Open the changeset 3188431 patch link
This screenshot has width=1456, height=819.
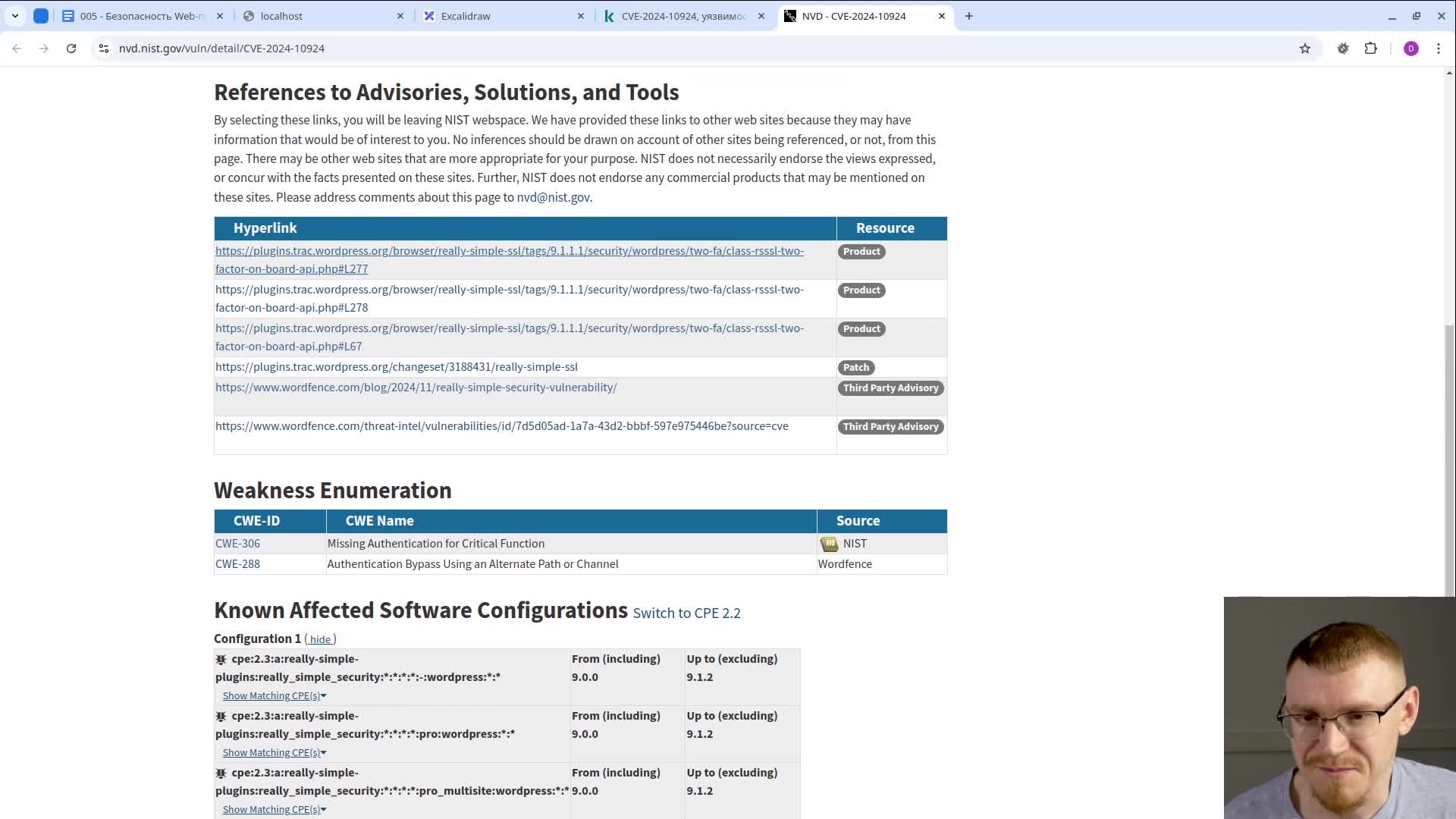pyautogui.click(x=396, y=367)
